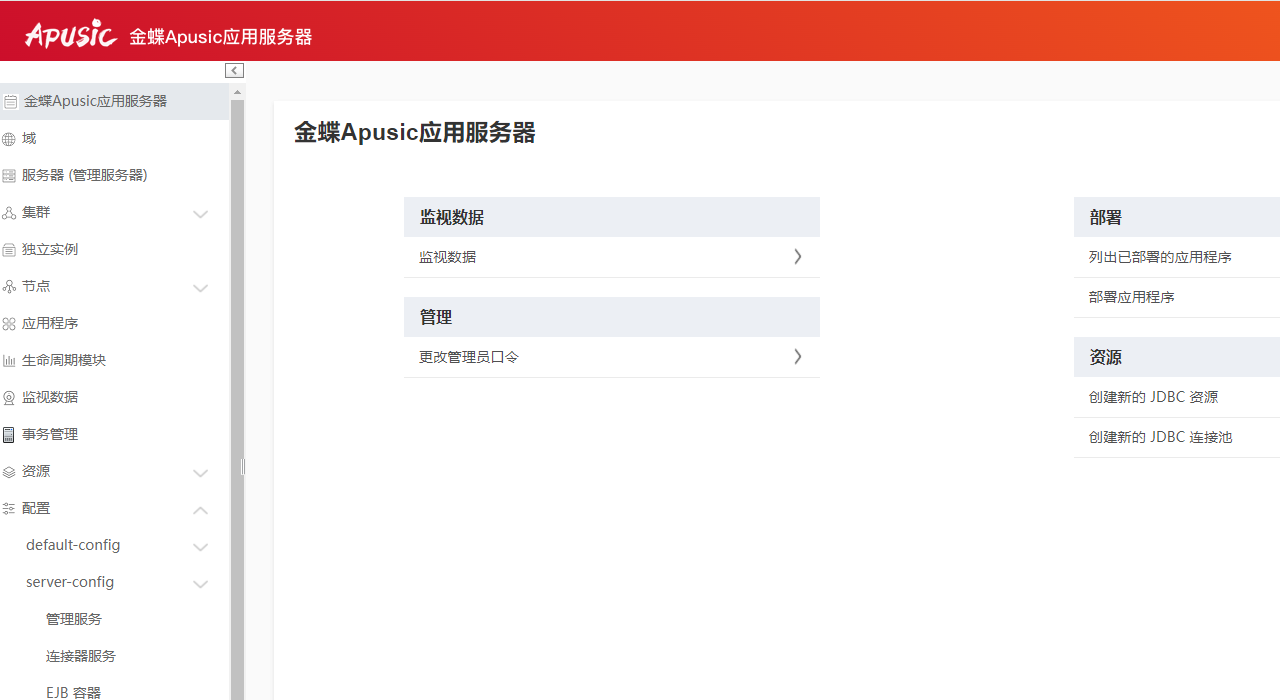The width and height of the screenshot is (1280, 700).
Task: Open 更改管理员口令 link
Action: coord(469,357)
